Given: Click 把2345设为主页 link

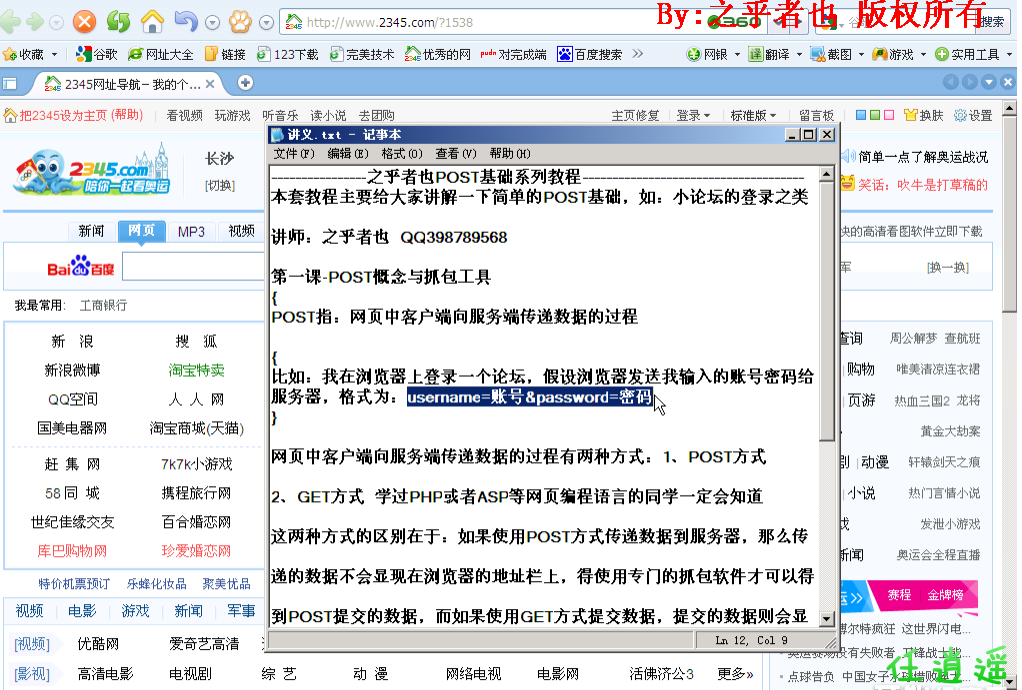Looking at the screenshot, I should click(x=64, y=115).
